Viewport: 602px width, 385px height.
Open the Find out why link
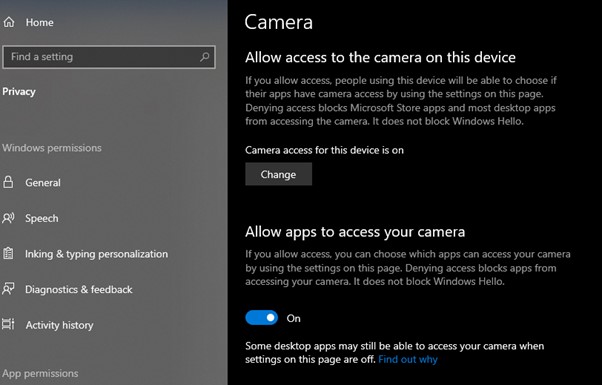click(x=408, y=360)
